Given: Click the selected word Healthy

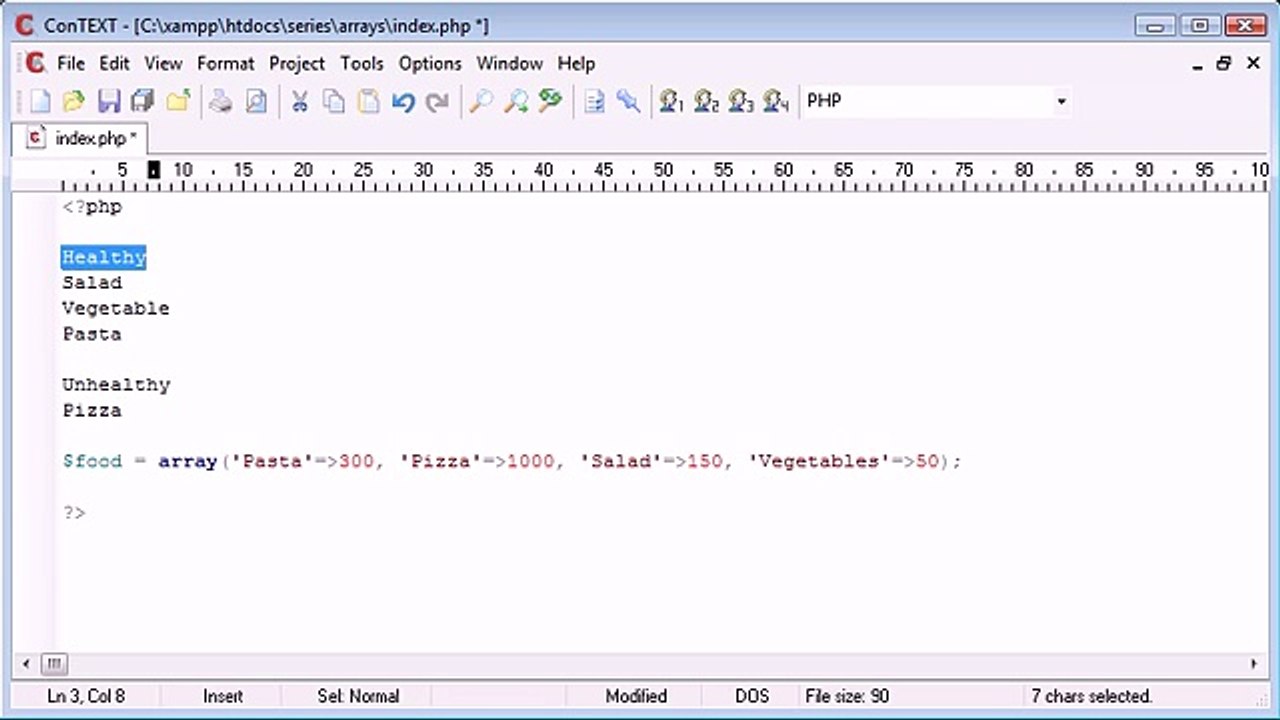Looking at the screenshot, I should (x=104, y=257).
